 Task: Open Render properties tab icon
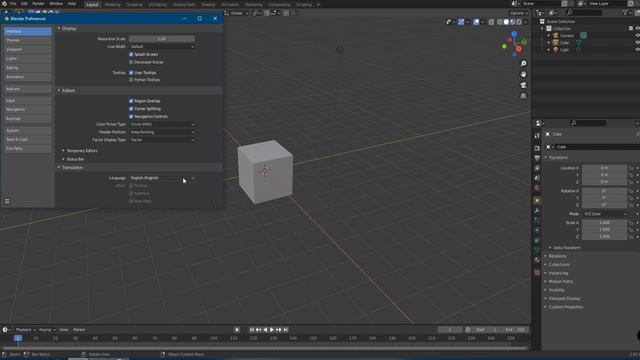click(x=537, y=148)
